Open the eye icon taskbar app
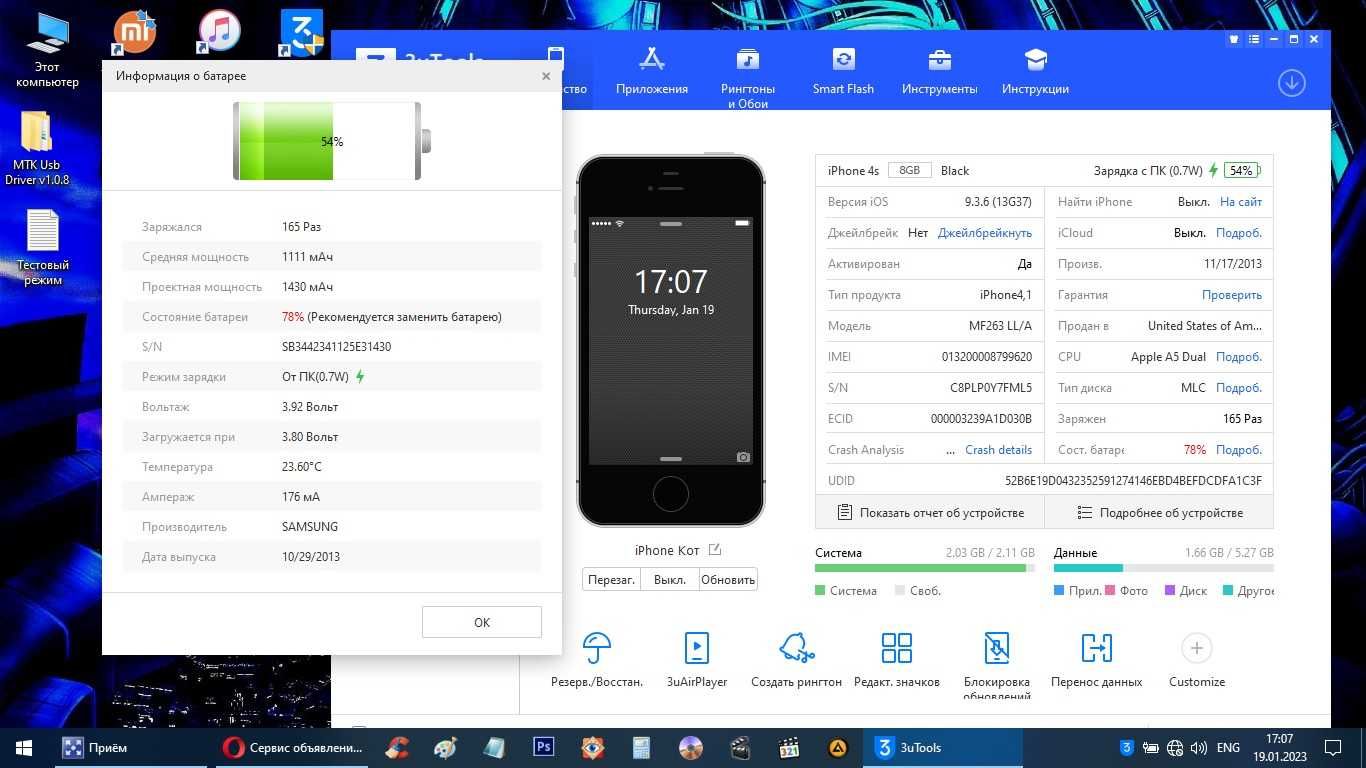1366x768 pixels. tap(593, 747)
